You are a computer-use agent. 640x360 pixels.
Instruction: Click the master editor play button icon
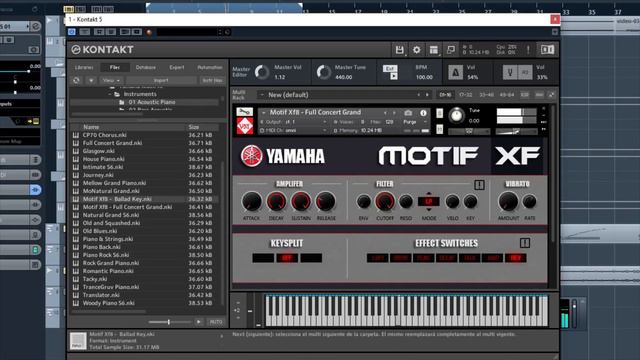click(393, 76)
